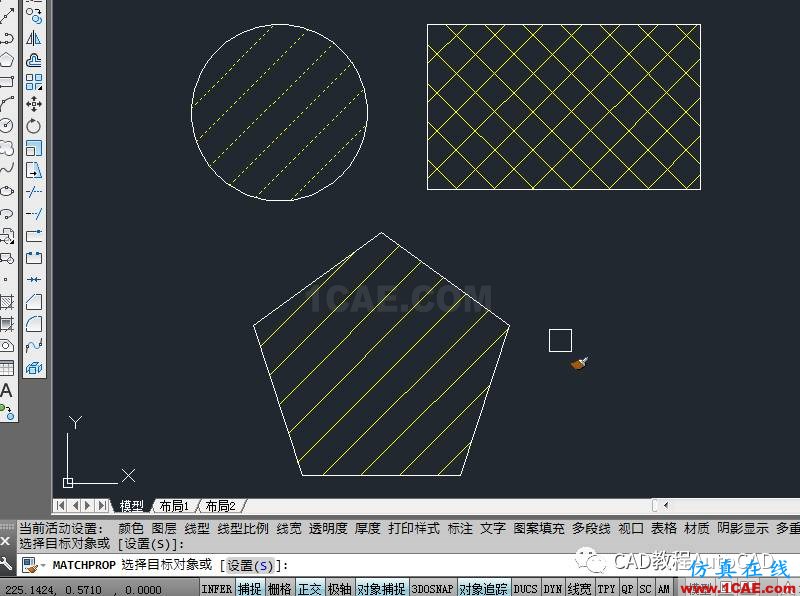Select the Copy tool in Modify toolbar
The image size is (800, 596).
pos(34,16)
